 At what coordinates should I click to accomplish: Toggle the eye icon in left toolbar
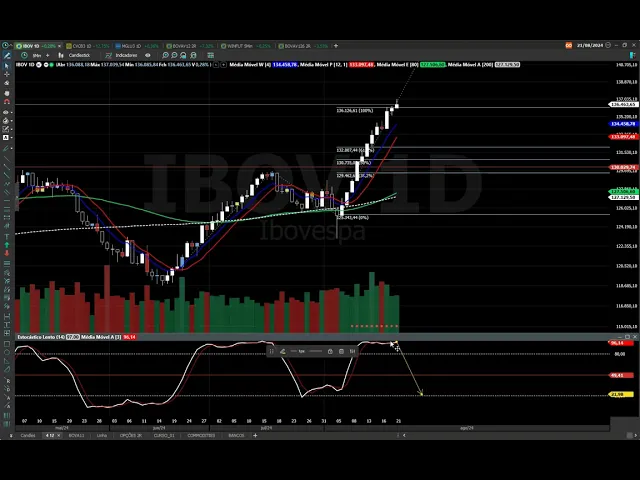6,112
